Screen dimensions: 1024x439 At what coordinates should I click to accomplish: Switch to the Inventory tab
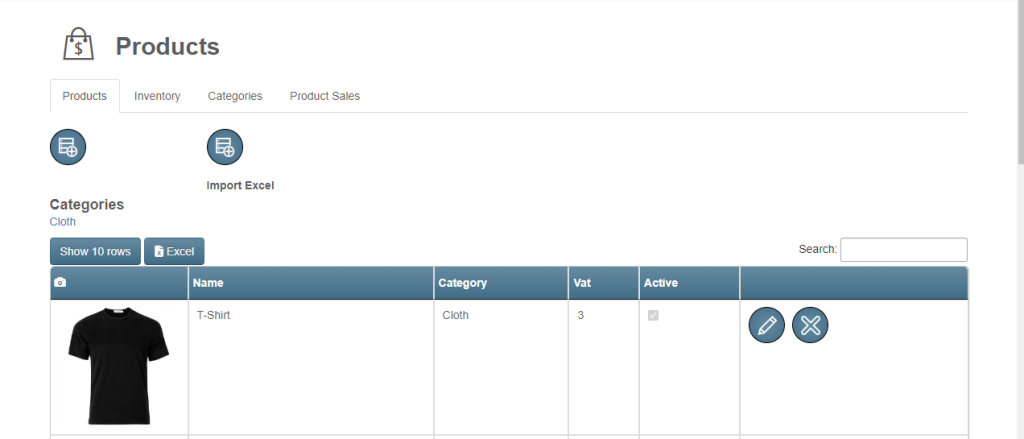tap(157, 96)
